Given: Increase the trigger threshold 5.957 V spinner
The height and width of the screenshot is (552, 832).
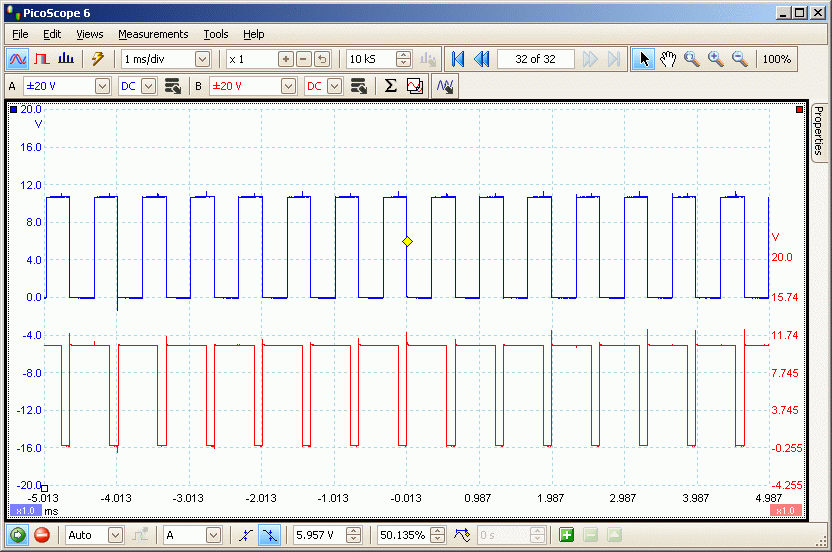Looking at the screenshot, I should 354,531.
